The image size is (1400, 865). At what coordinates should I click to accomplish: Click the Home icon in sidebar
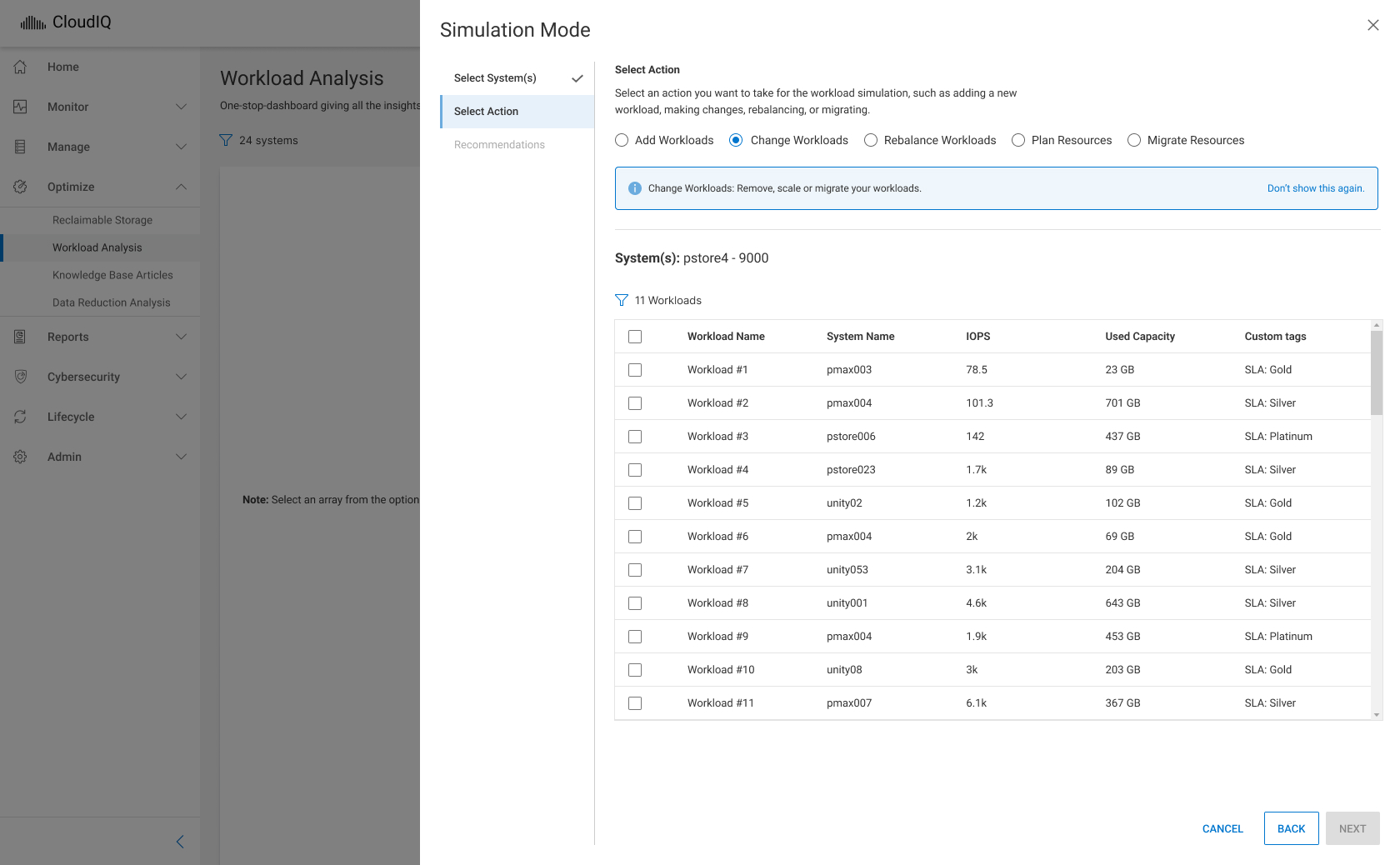click(21, 67)
